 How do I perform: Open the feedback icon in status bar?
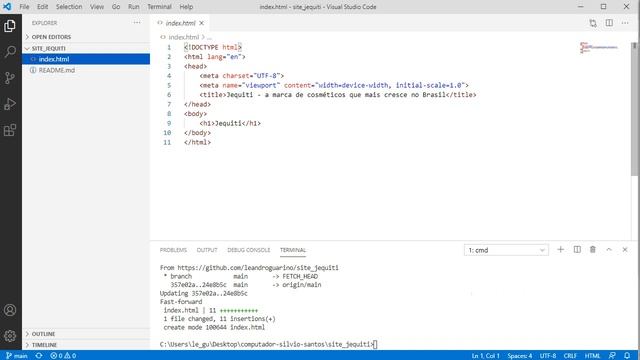[x=612, y=356]
